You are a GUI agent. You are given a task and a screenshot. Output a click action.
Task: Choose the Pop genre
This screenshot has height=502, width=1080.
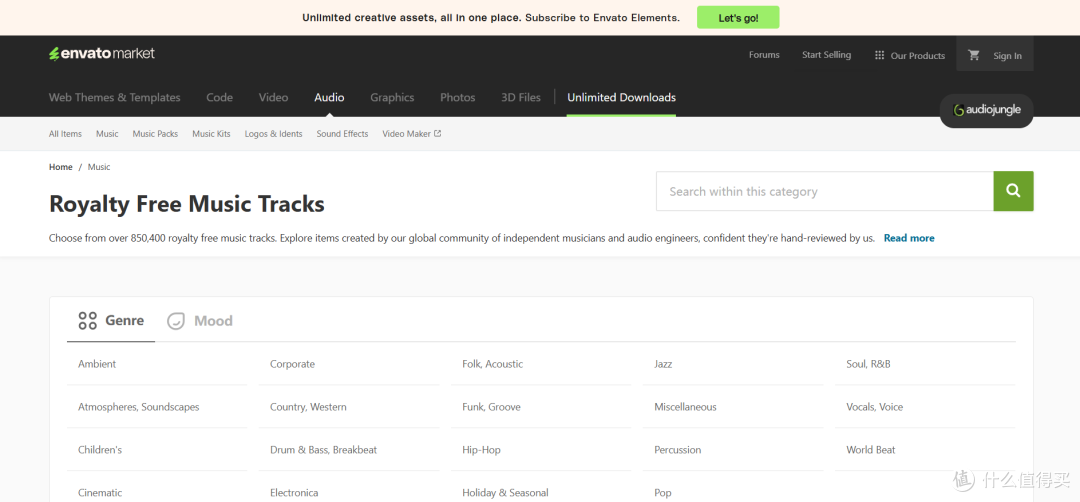(x=663, y=492)
